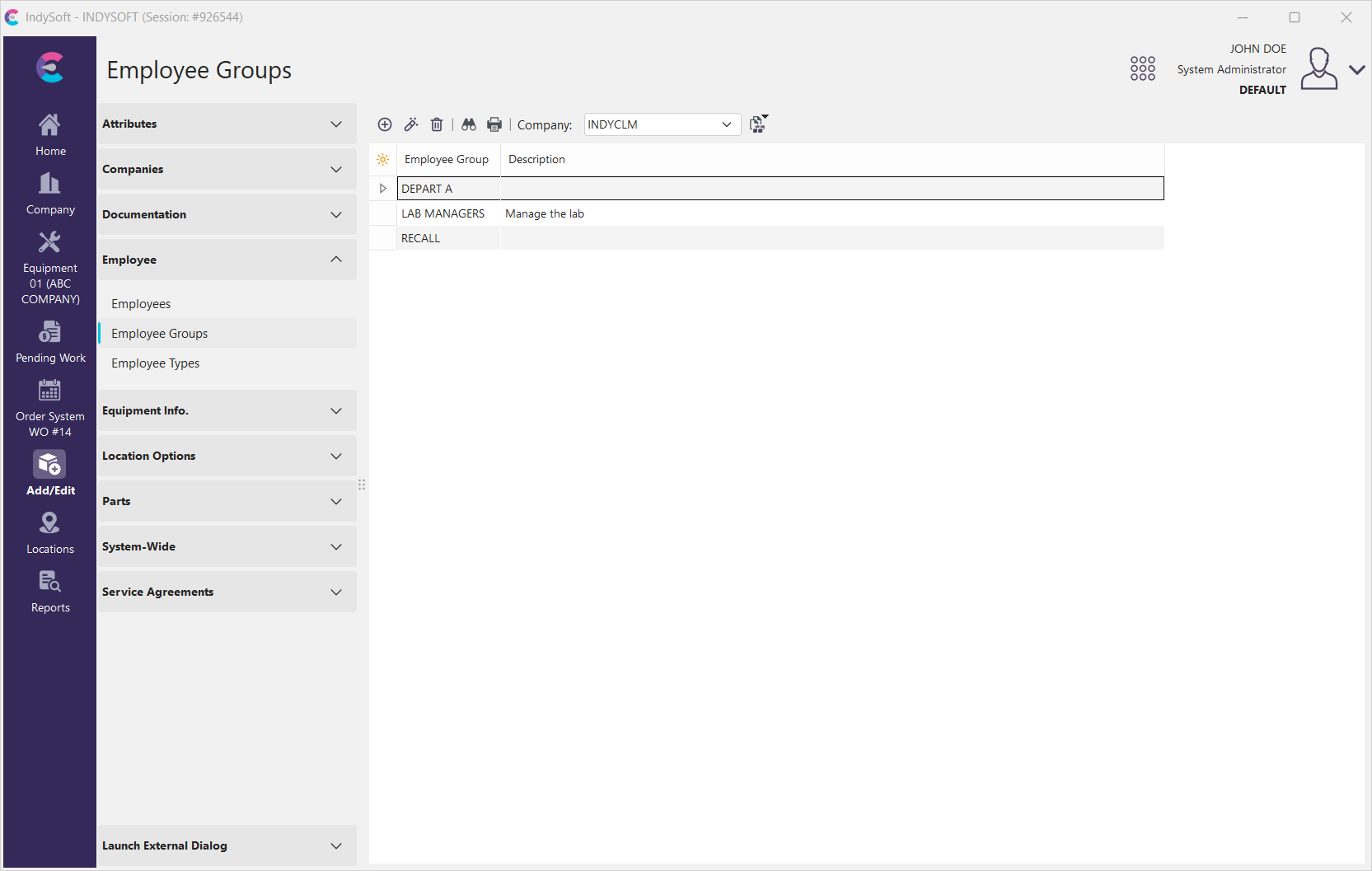The width and height of the screenshot is (1372, 871).
Task: Open the Company dropdown showing INDYCLM
Action: 662,124
